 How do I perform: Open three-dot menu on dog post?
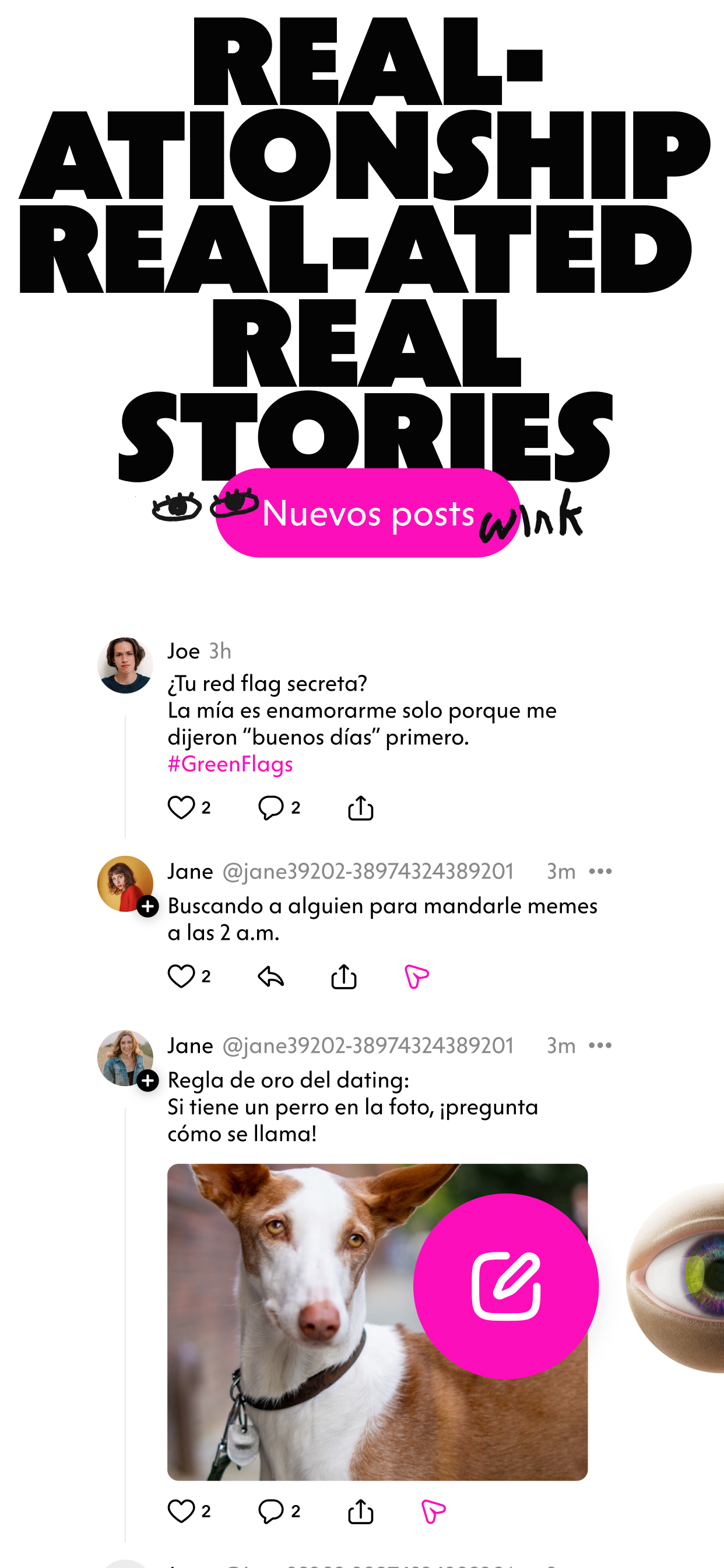(x=600, y=1046)
